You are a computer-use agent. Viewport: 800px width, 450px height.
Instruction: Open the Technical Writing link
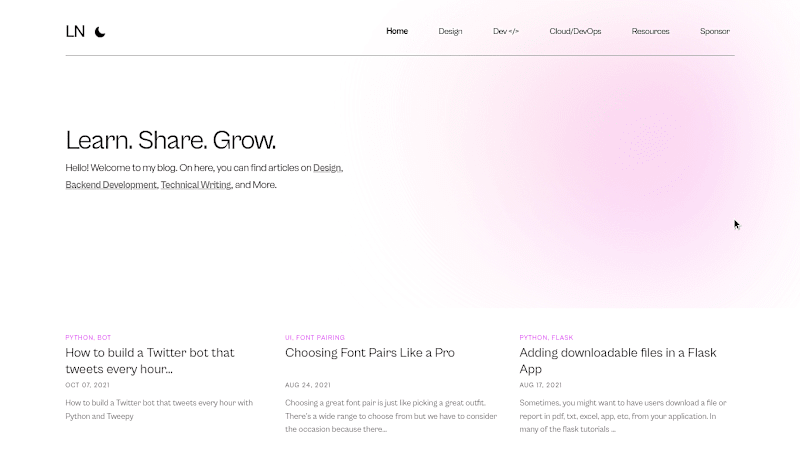tap(196, 185)
